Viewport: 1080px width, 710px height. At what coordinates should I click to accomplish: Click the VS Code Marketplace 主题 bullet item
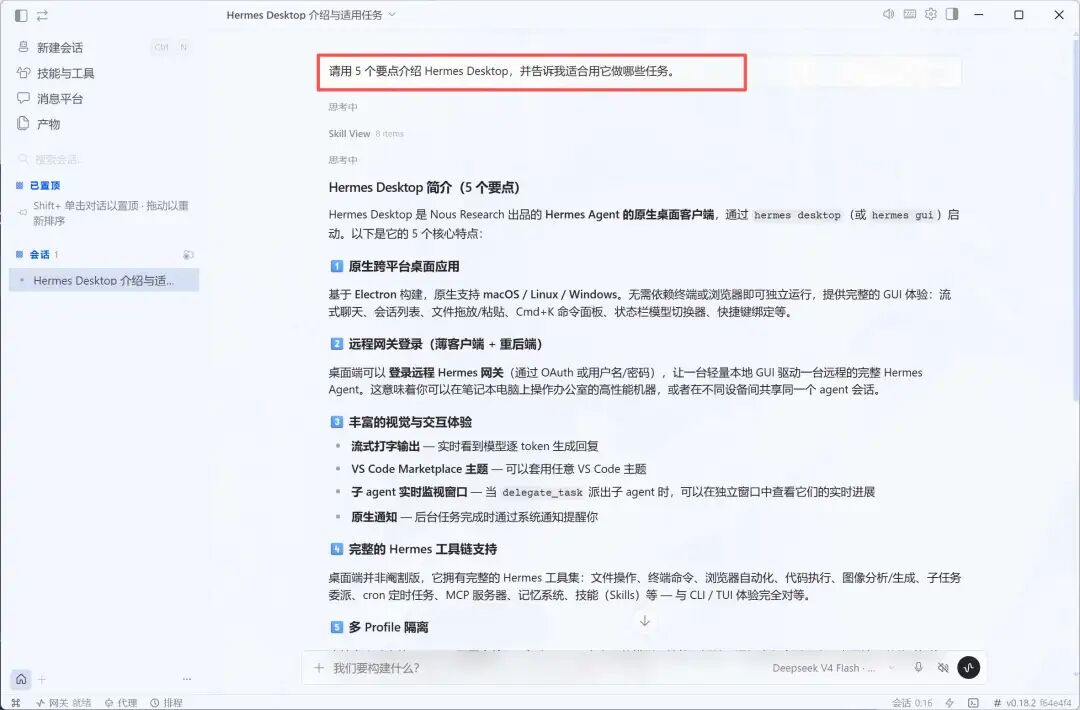(499, 469)
